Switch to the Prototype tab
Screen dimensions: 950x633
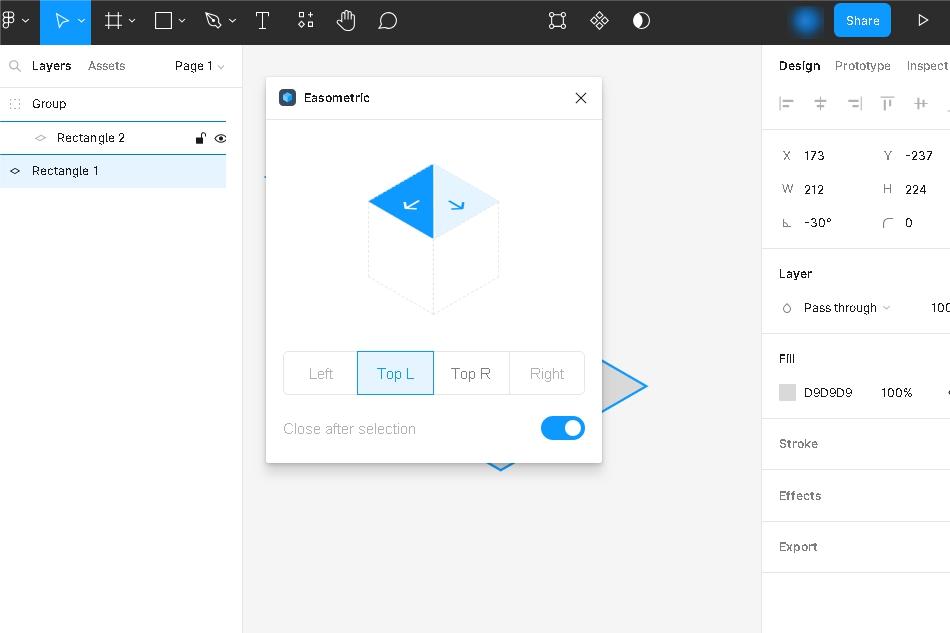click(862, 66)
